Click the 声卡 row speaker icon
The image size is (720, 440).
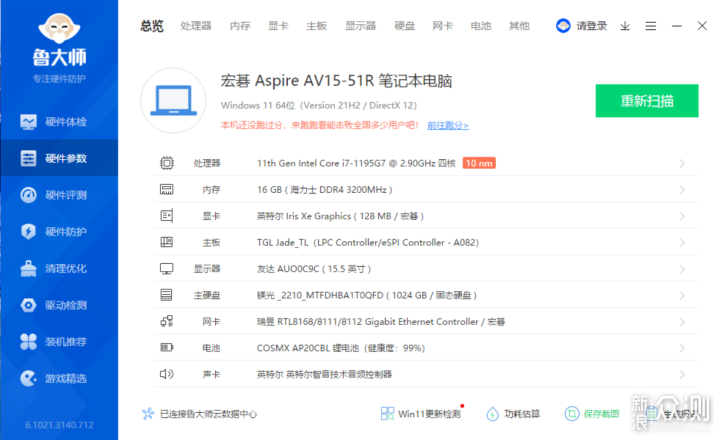pos(166,374)
